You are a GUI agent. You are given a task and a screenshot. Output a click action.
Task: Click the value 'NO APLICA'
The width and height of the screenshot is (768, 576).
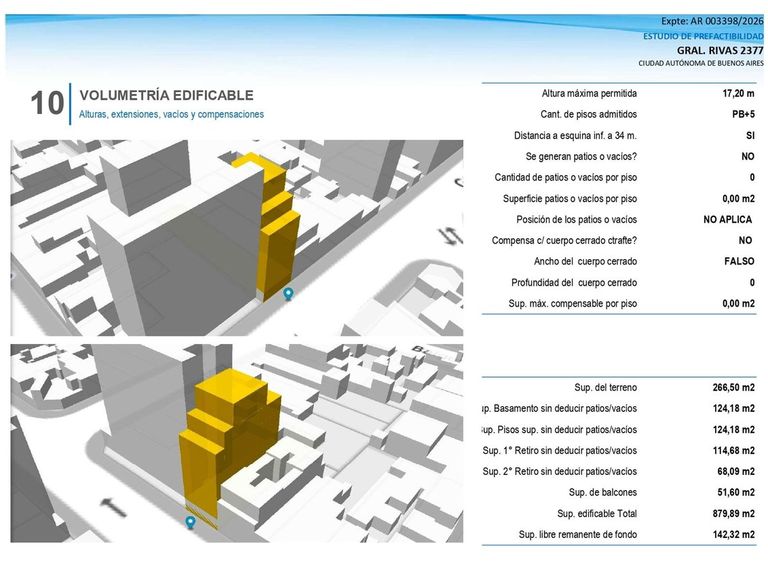tap(728, 220)
